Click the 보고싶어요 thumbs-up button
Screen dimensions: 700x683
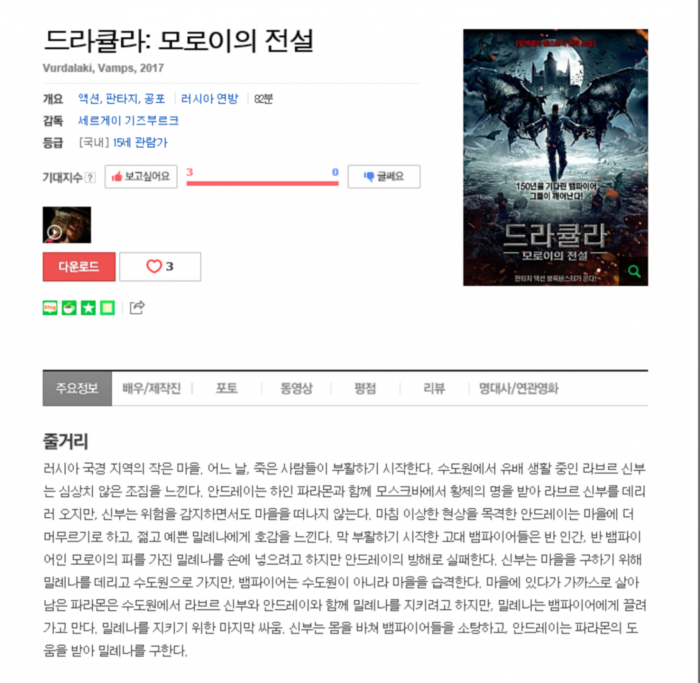(x=141, y=176)
